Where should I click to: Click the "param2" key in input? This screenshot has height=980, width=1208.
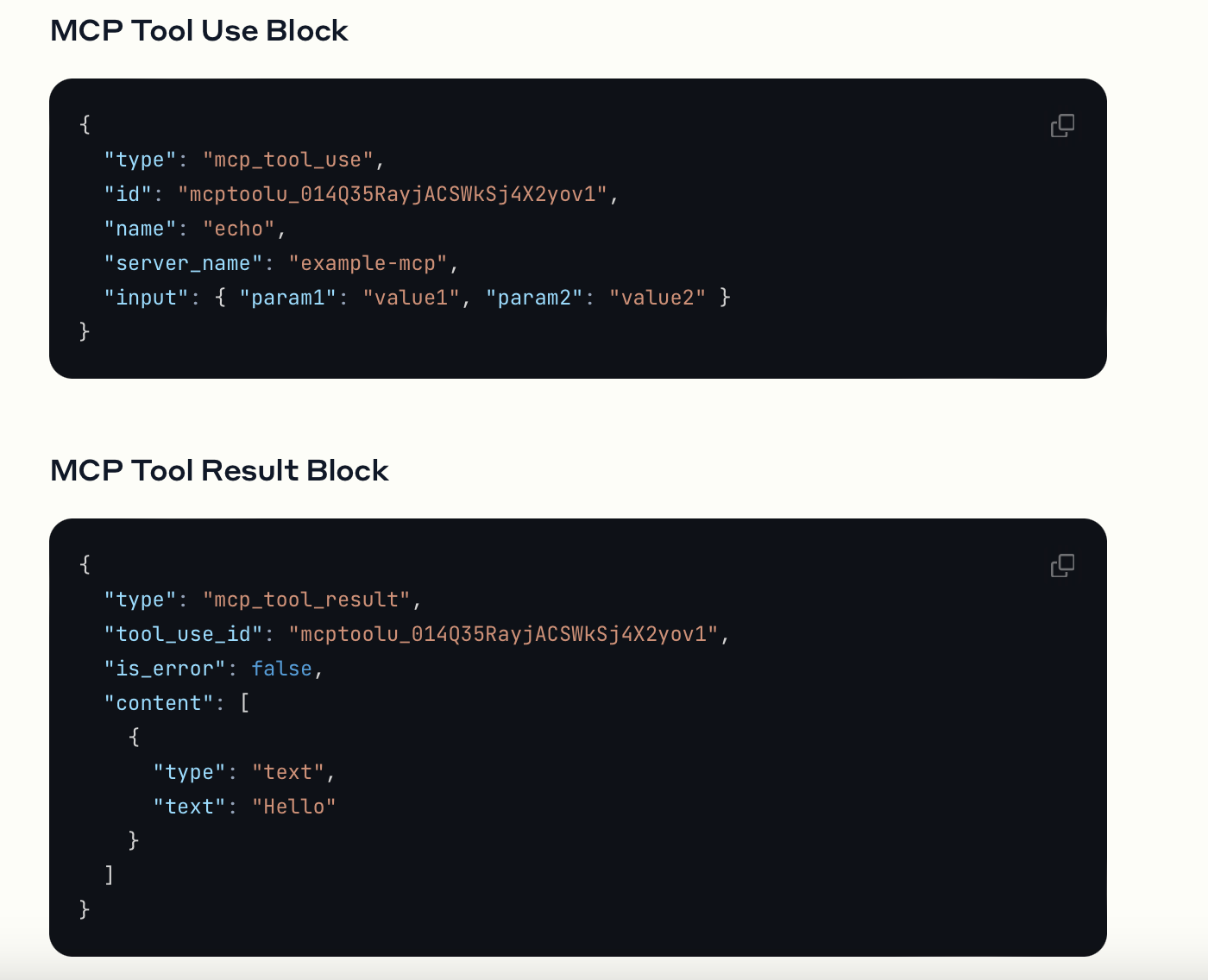click(534, 298)
